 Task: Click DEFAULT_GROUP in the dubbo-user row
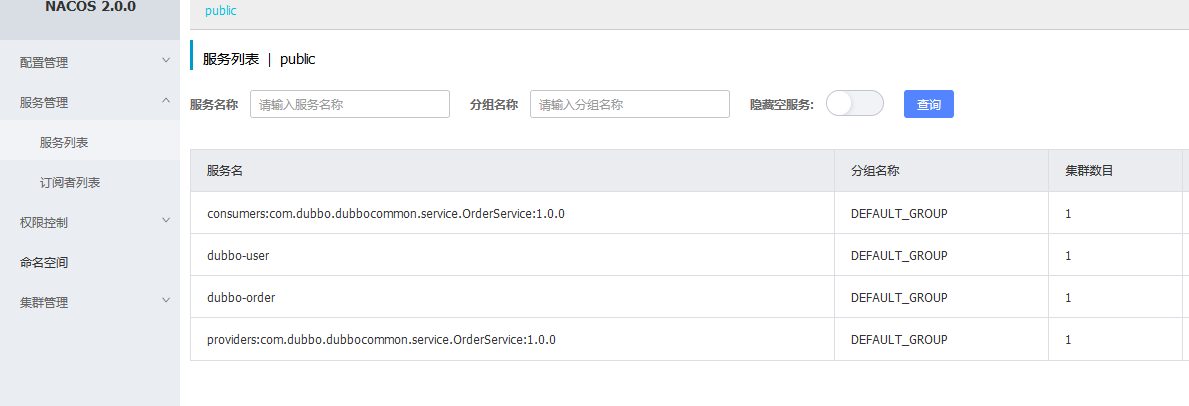point(899,256)
